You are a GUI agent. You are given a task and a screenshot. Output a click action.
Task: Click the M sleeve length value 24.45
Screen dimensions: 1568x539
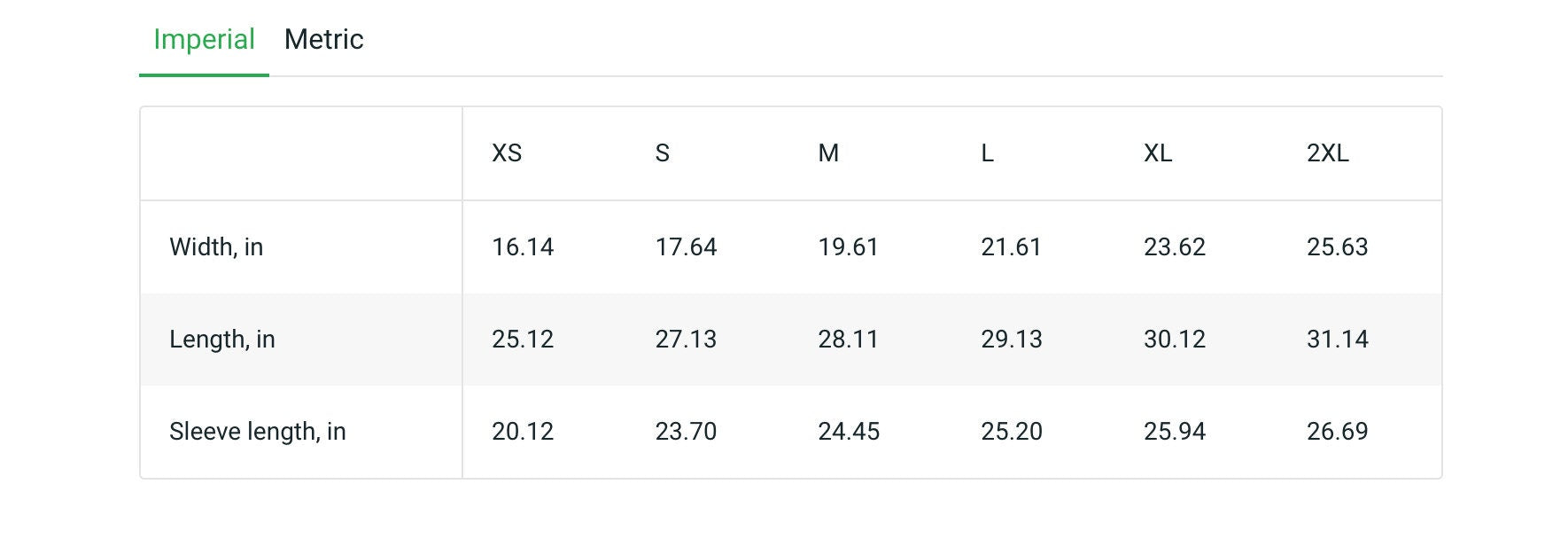(849, 432)
